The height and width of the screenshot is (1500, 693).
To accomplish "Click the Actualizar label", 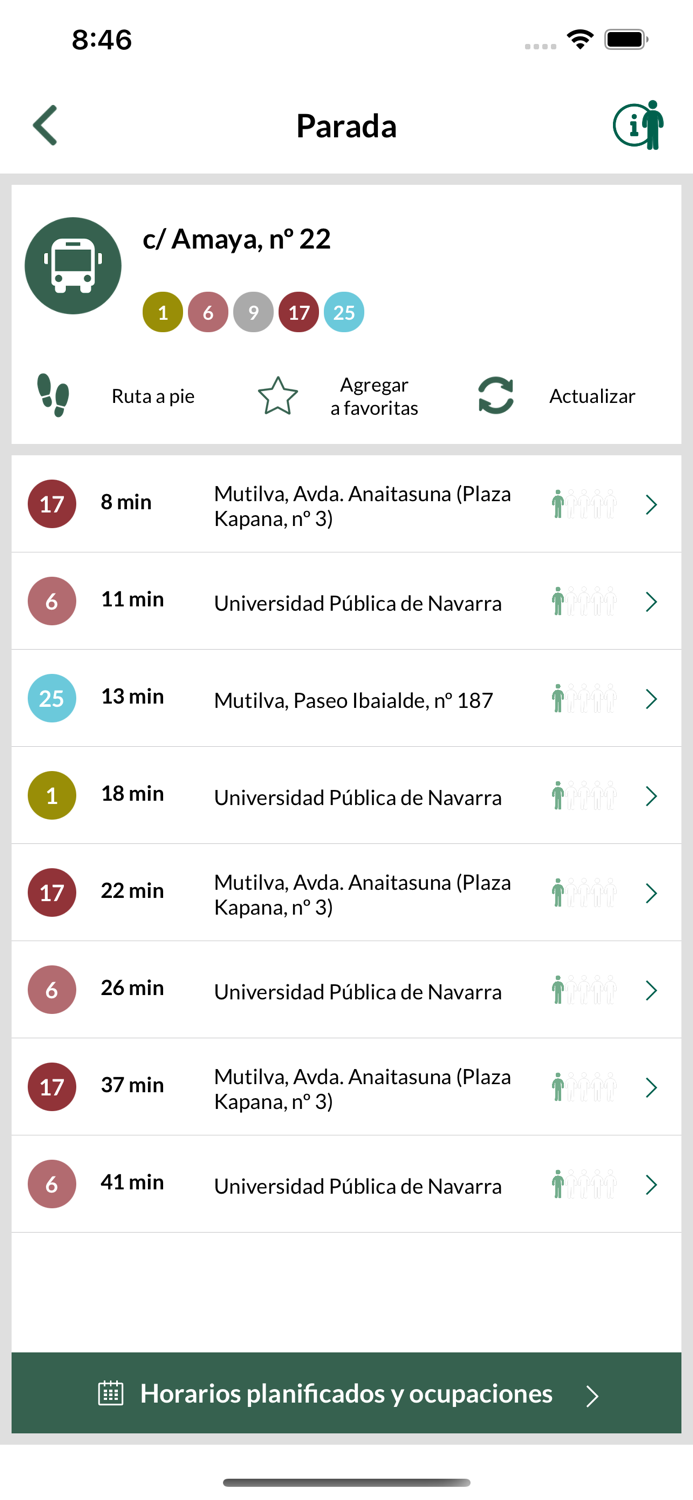I will point(592,396).
